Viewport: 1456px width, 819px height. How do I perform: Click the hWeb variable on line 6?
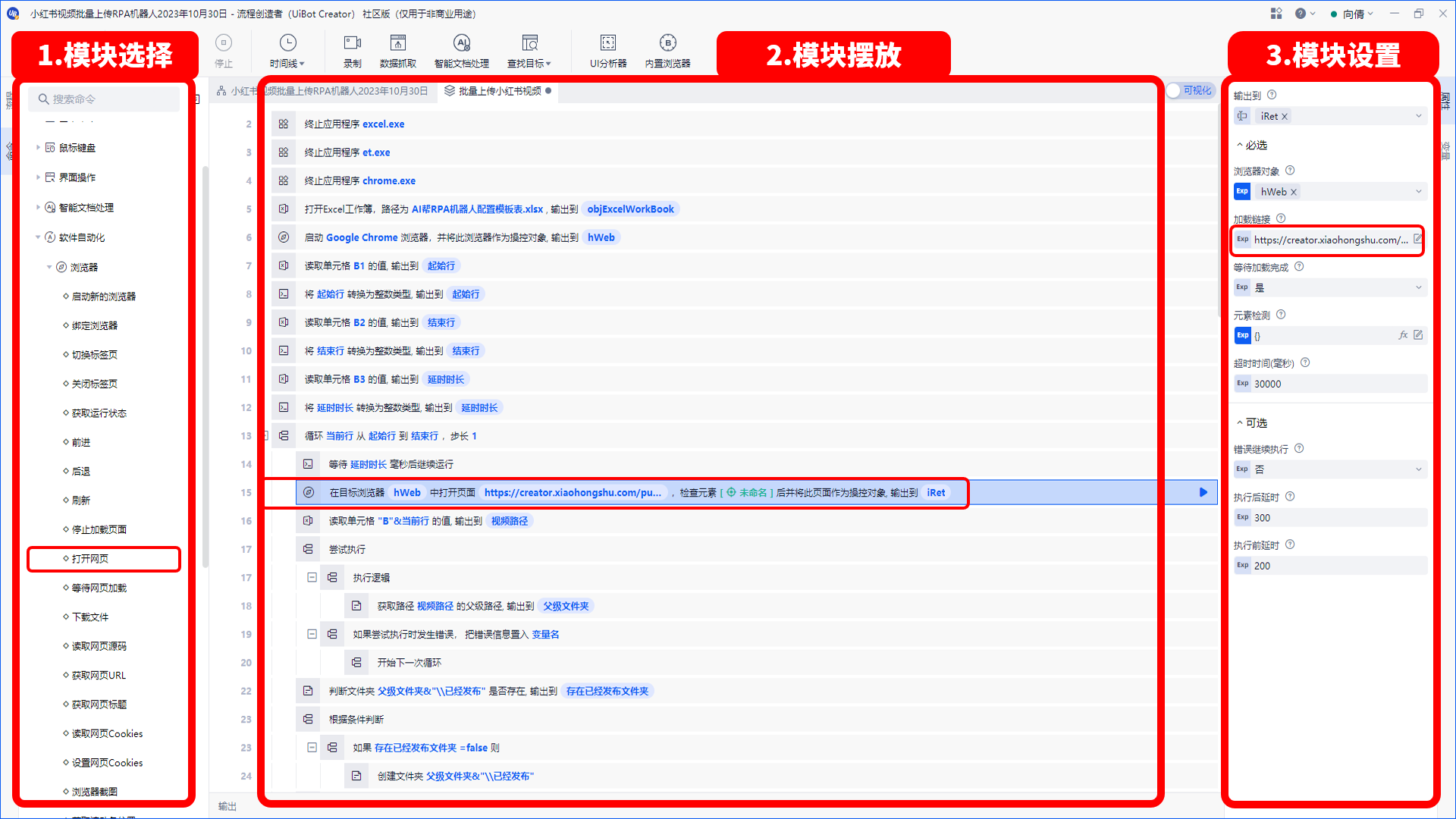pos(601,237)
